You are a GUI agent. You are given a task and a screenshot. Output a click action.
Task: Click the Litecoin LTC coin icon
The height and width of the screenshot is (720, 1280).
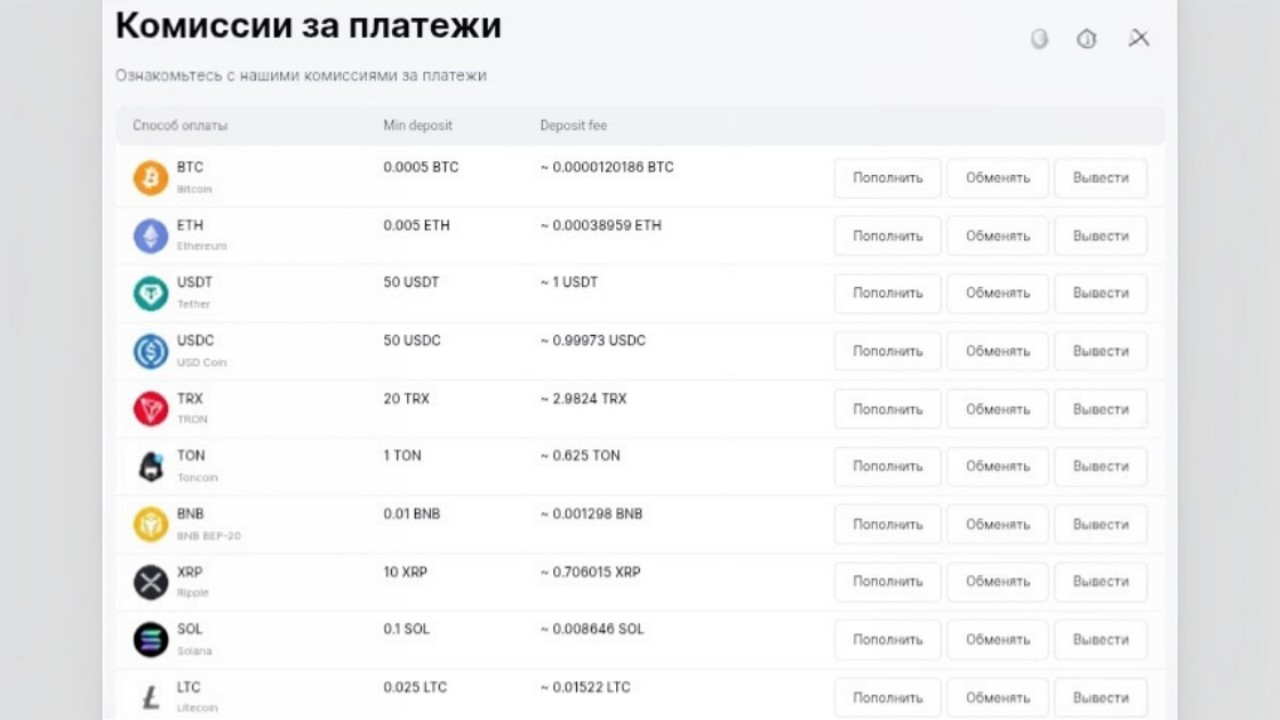click(151, 697)
